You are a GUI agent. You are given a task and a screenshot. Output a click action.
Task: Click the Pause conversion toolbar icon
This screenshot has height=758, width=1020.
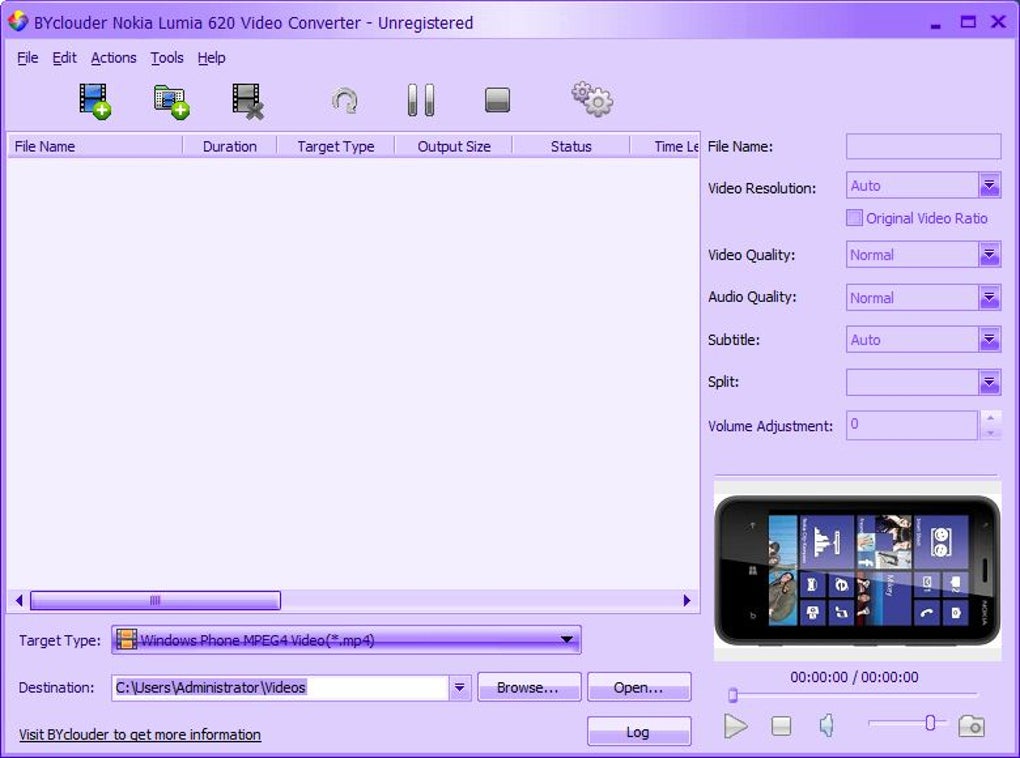point(421,100)
